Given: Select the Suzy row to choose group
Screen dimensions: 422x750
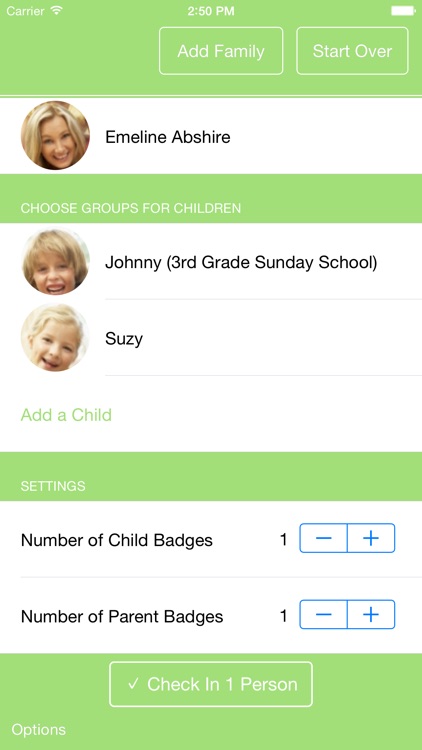Looking at the screenshot, I should (x=211, y=338).
